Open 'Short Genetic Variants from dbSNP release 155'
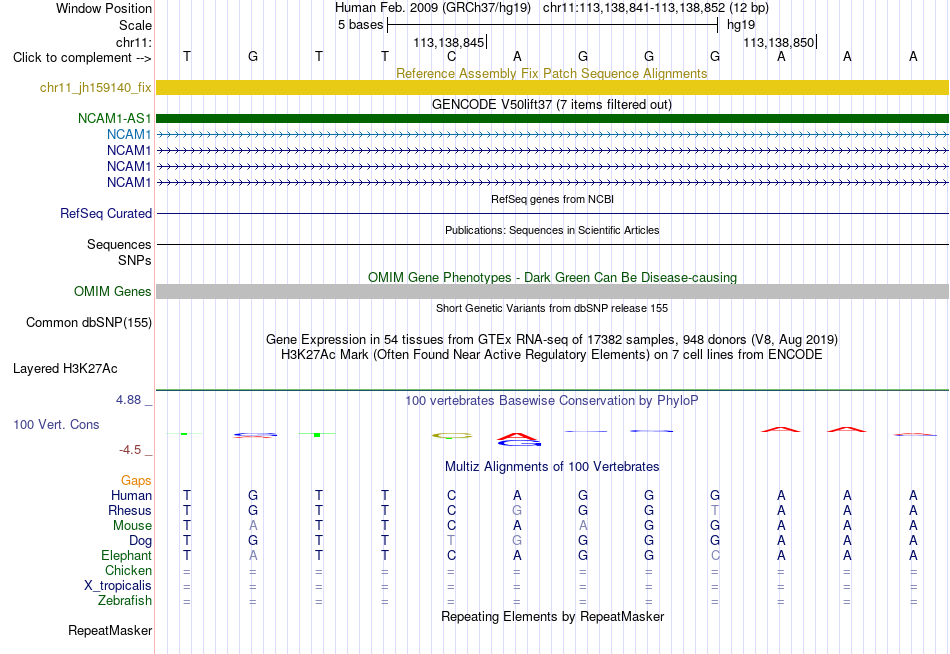The height and width of the screenshot is (654, 950). [x=552, y=308]
